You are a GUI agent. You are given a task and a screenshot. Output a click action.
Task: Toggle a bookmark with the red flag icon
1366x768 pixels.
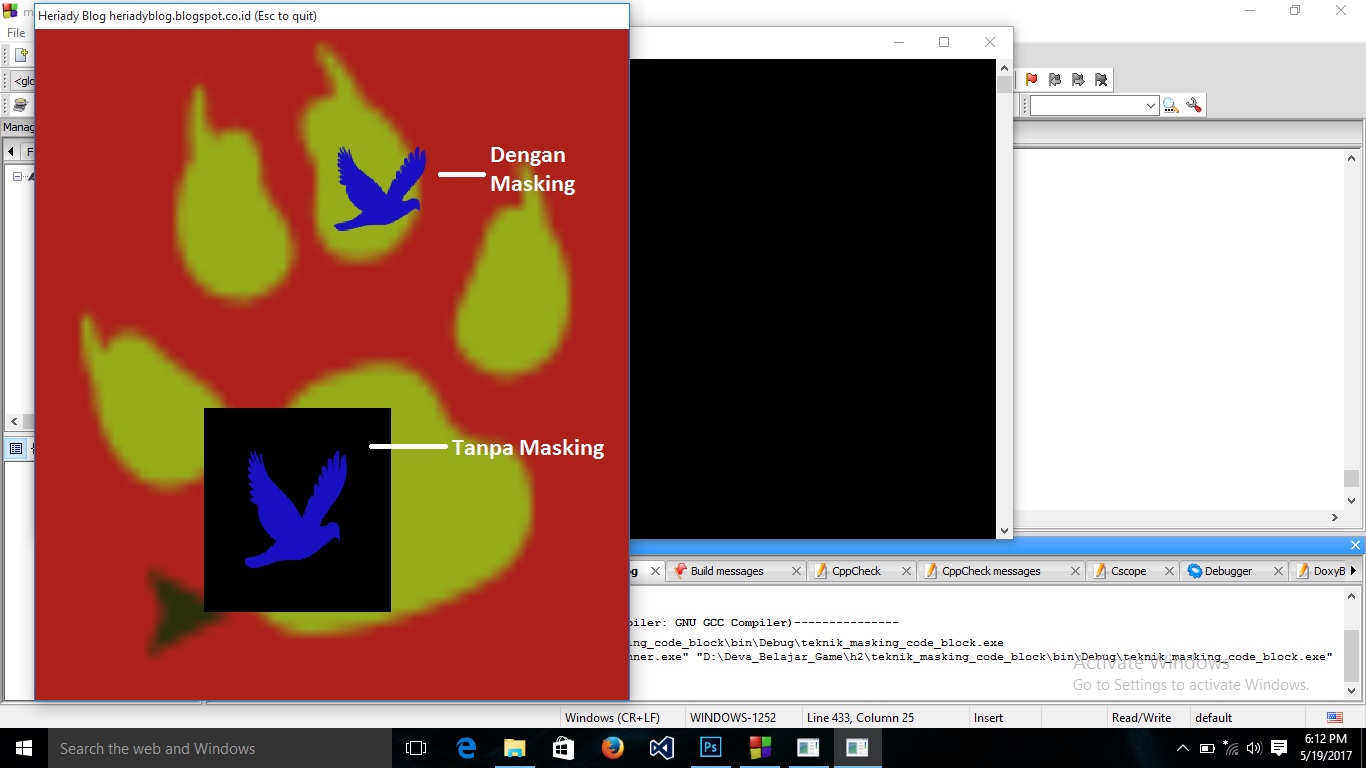(x=1032, y=80)
